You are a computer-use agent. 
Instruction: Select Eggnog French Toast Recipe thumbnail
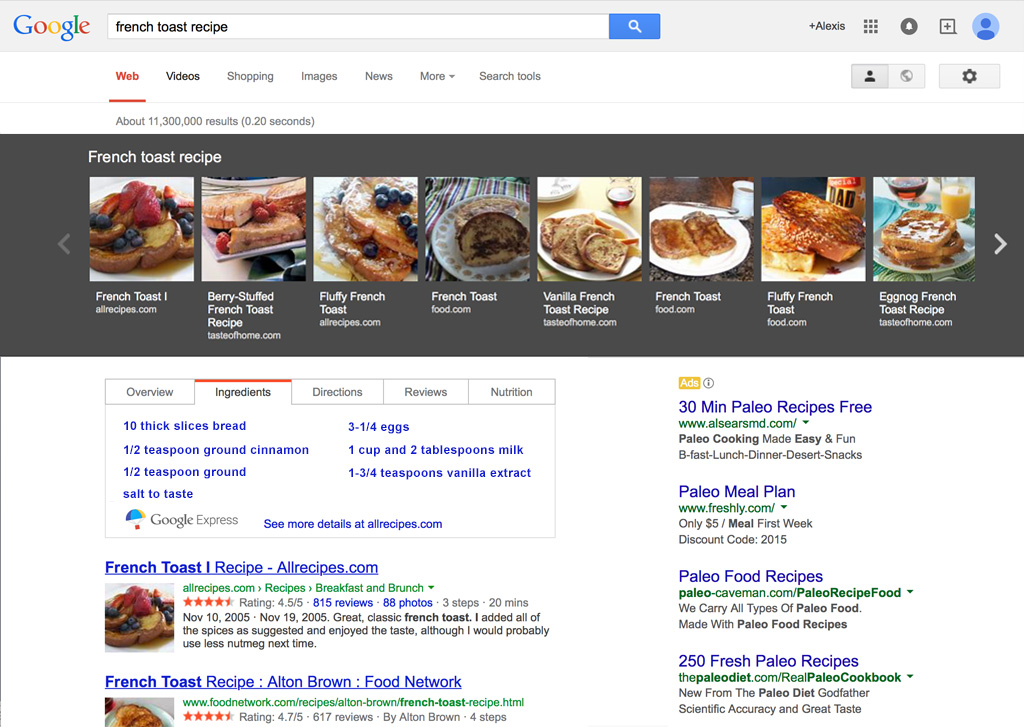(923, 230)
